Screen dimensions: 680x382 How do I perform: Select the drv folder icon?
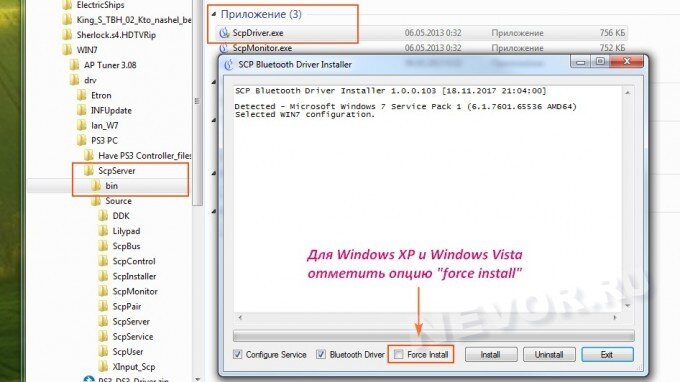[x=75, y=80]
